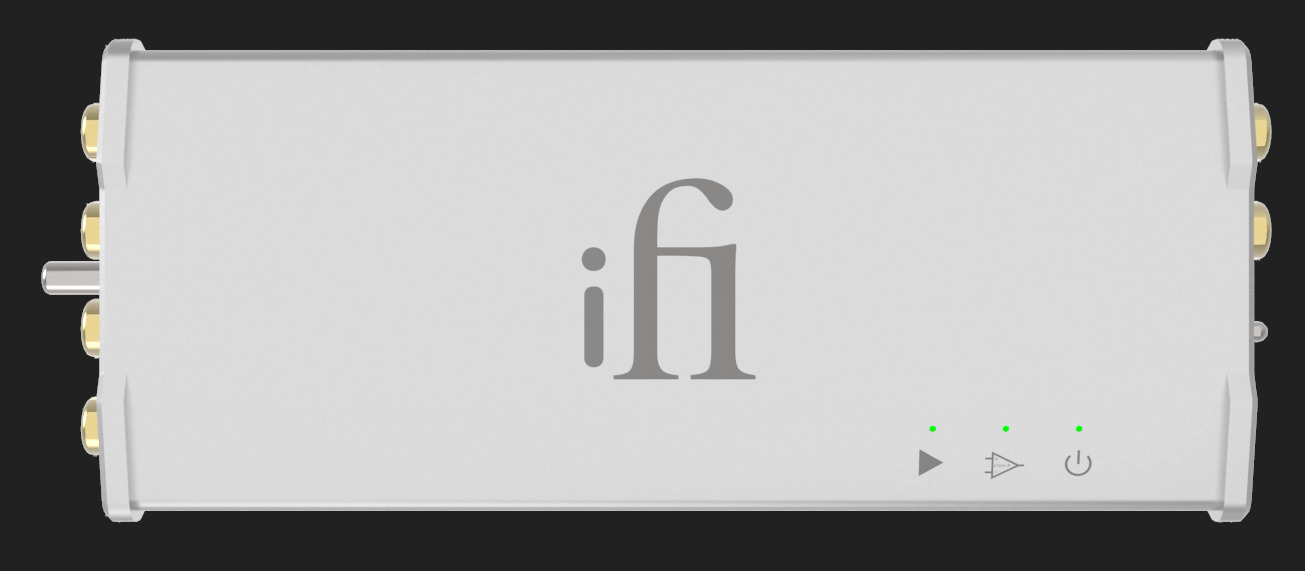1305x571 pixels.
Task: Select the topmost gold connector on left
Action: pos(92,130)
